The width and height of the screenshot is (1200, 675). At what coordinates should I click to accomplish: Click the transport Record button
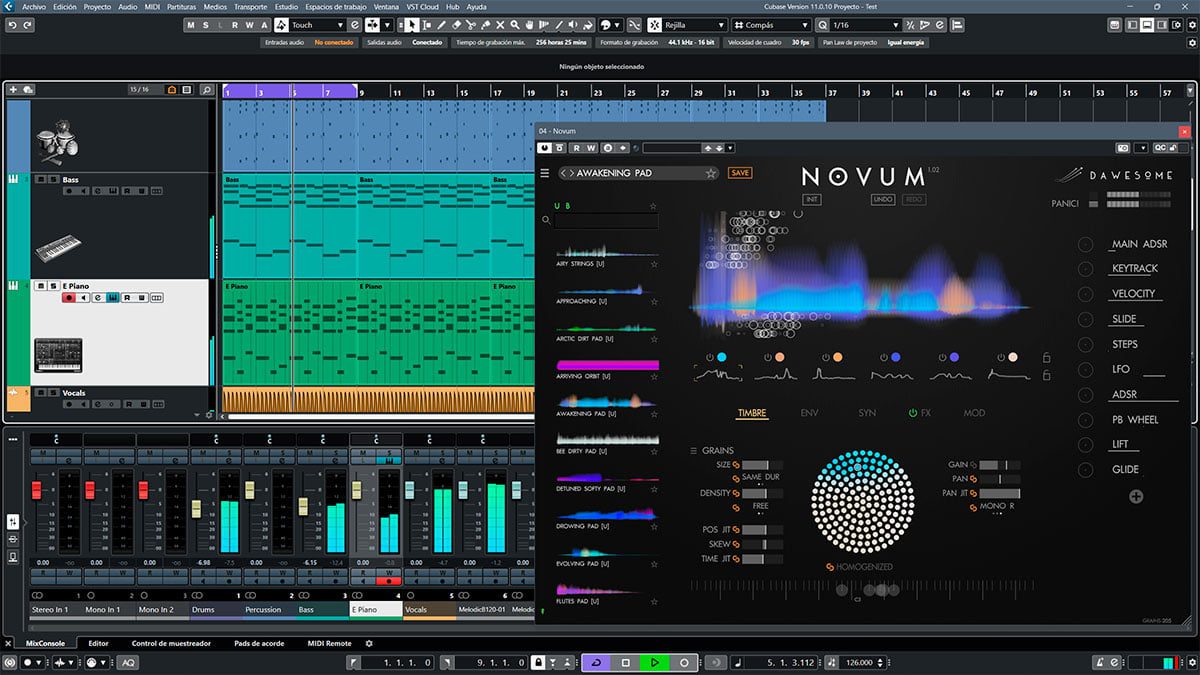click(684, 662)
